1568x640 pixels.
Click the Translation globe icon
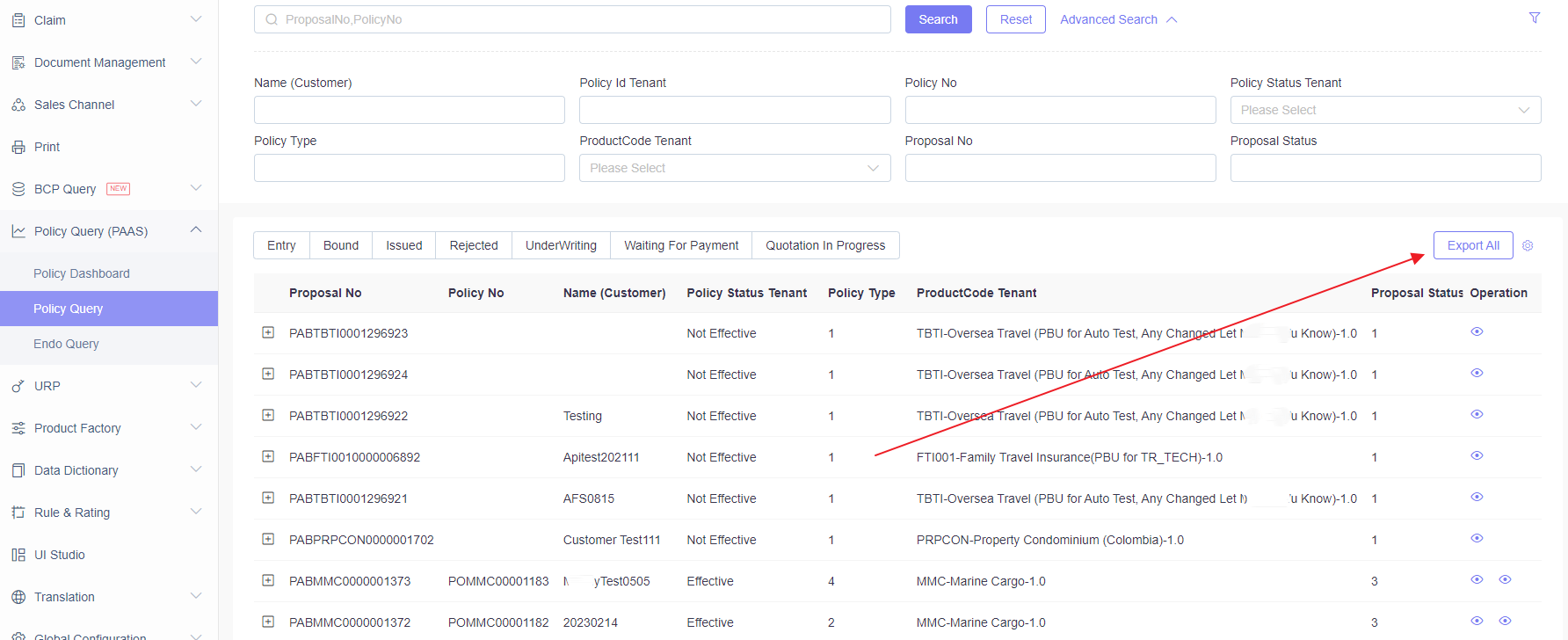tap(18, 597)
